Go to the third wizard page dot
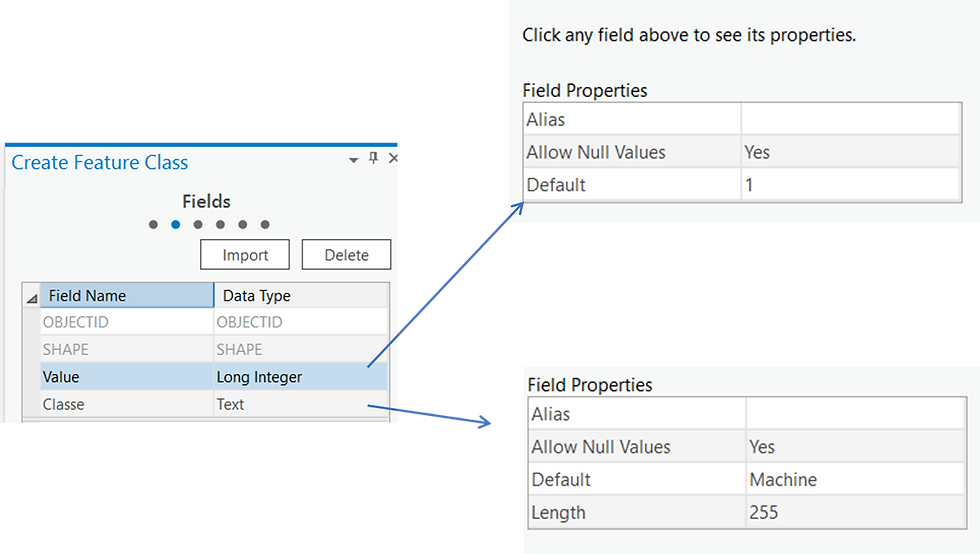This screenshot has height=554, width=980. [x=198, y=224]
